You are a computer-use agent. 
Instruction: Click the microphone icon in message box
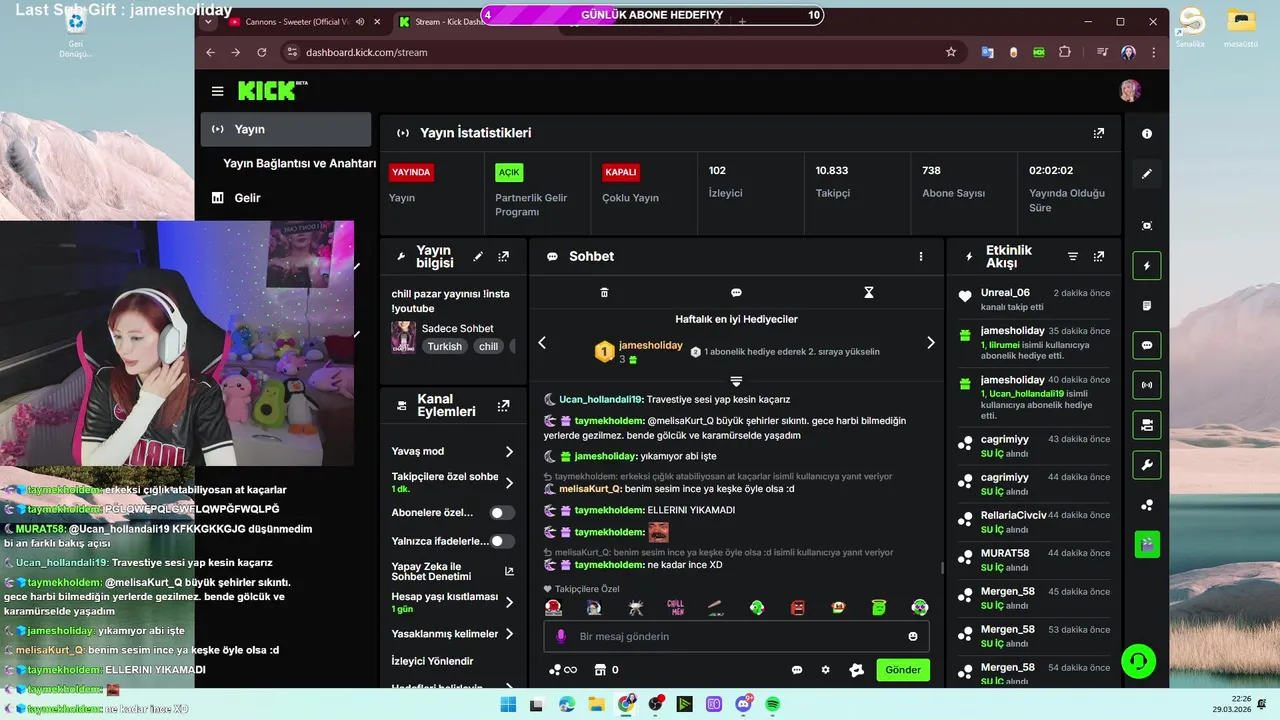pos(561,636)
